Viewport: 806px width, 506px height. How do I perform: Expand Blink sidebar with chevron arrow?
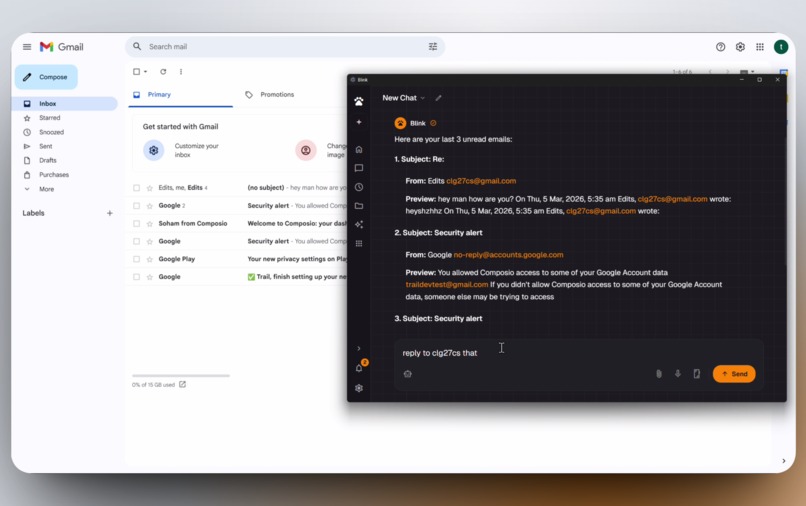pyautogui.click(x=359, y=349)
